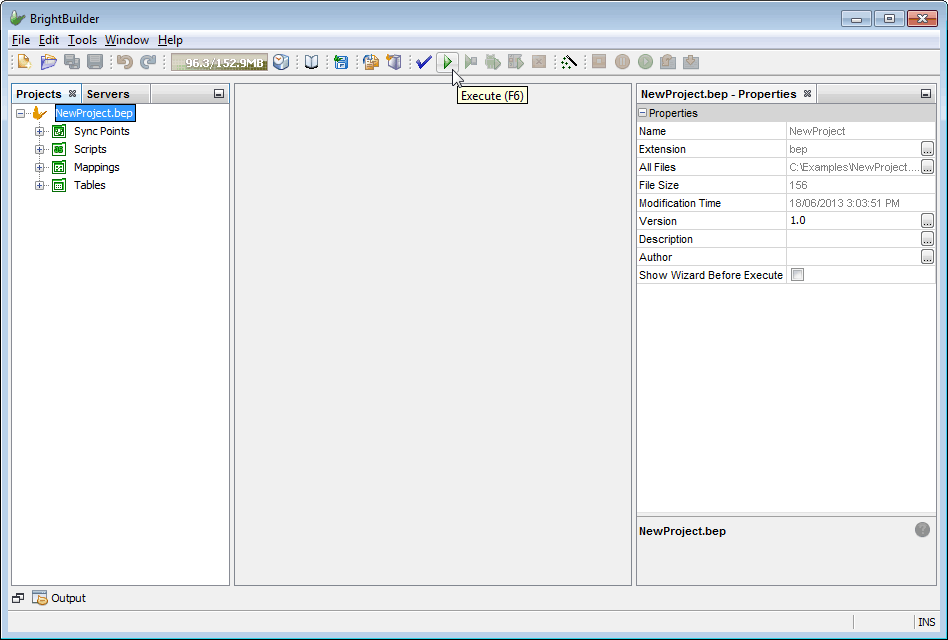The width and height of the screenshot is (948, 640).
Task: Click the ellipsis button for Author
Action: point(927,257)
